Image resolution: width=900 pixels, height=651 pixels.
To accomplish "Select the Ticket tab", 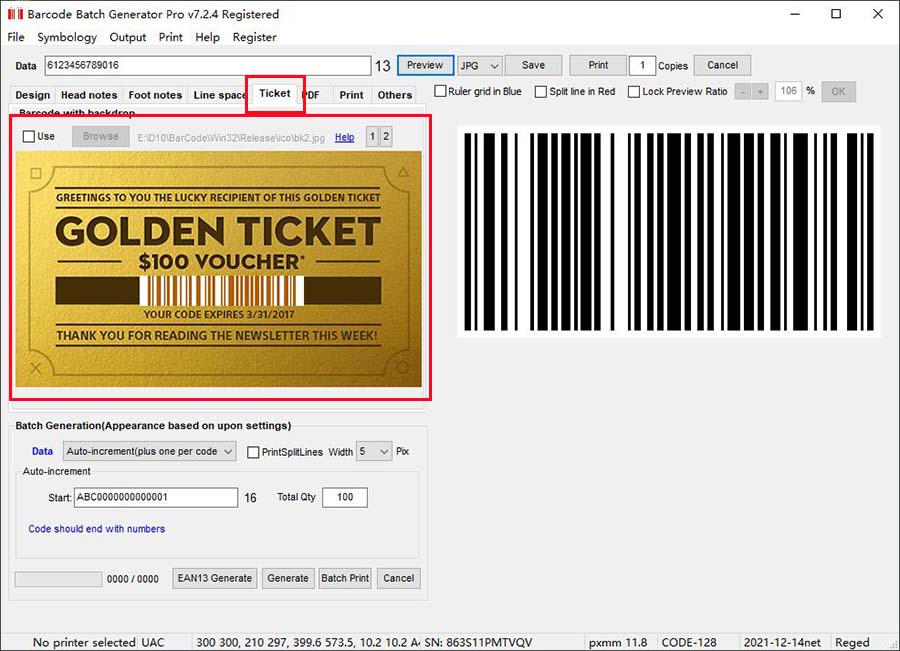I will click(x=275, y=94).
